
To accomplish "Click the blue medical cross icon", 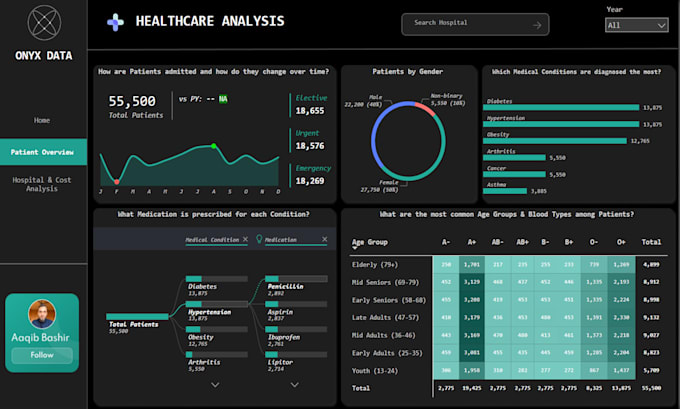I will coord(115,22).
